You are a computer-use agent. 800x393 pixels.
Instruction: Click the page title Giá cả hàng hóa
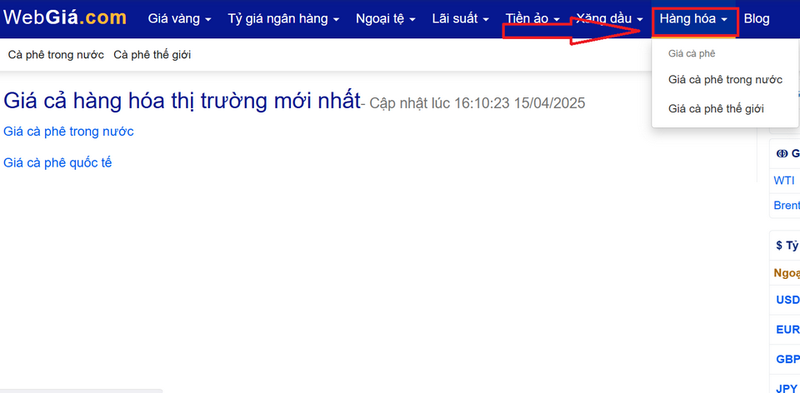pos(182,101)
